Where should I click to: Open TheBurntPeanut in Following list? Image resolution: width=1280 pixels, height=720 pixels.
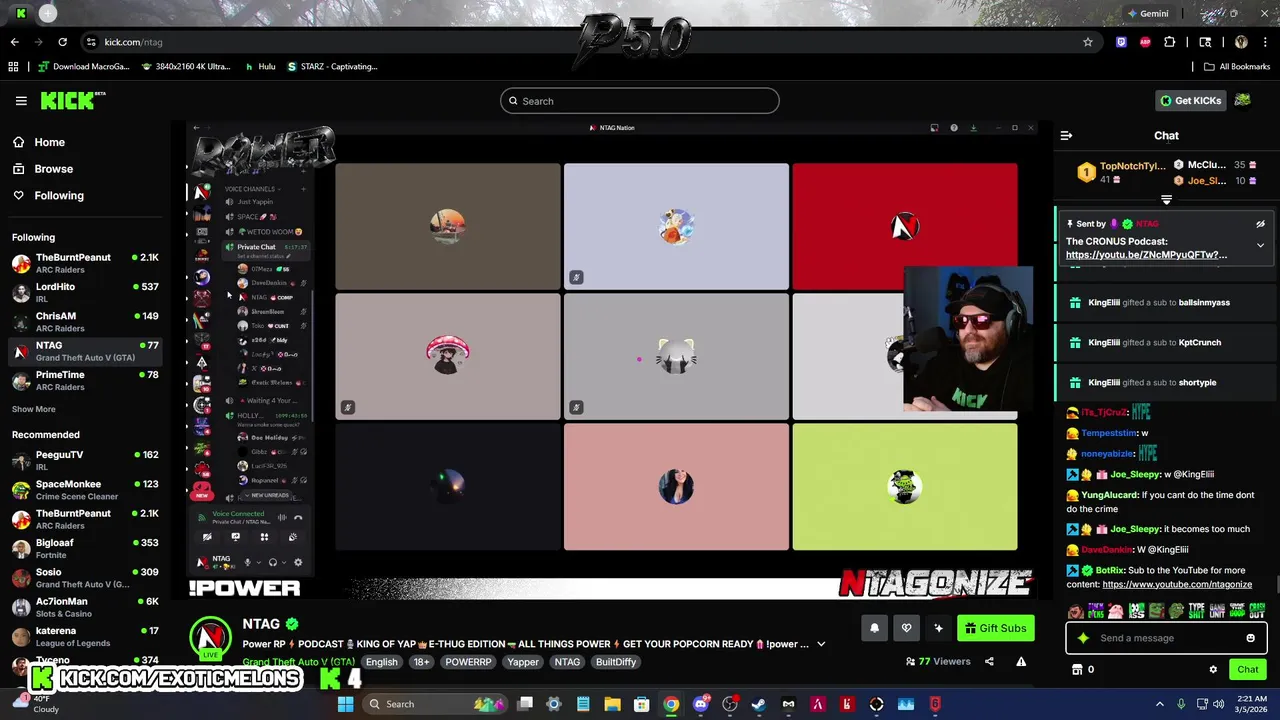pos(85,263)
